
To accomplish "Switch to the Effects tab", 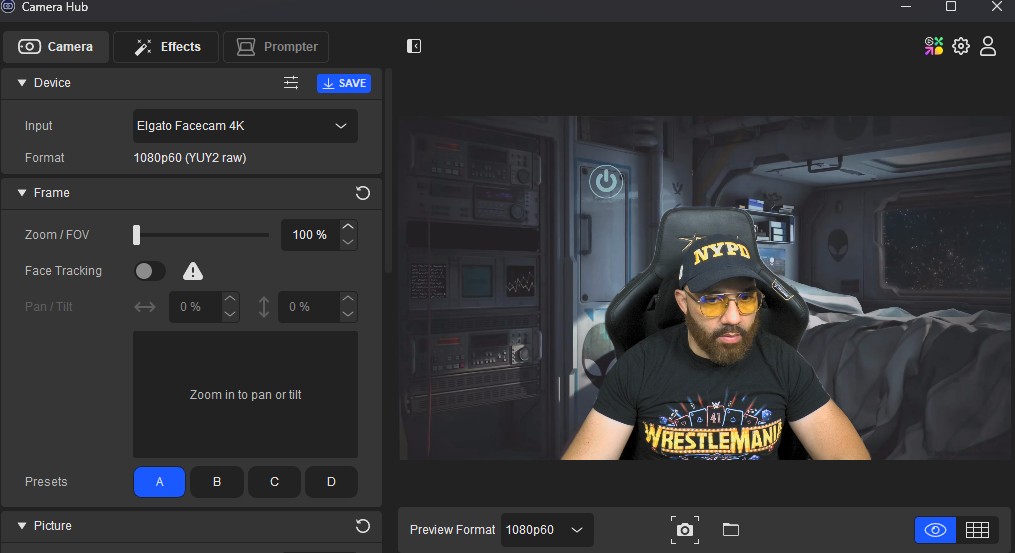I will [x=167, y=47].
